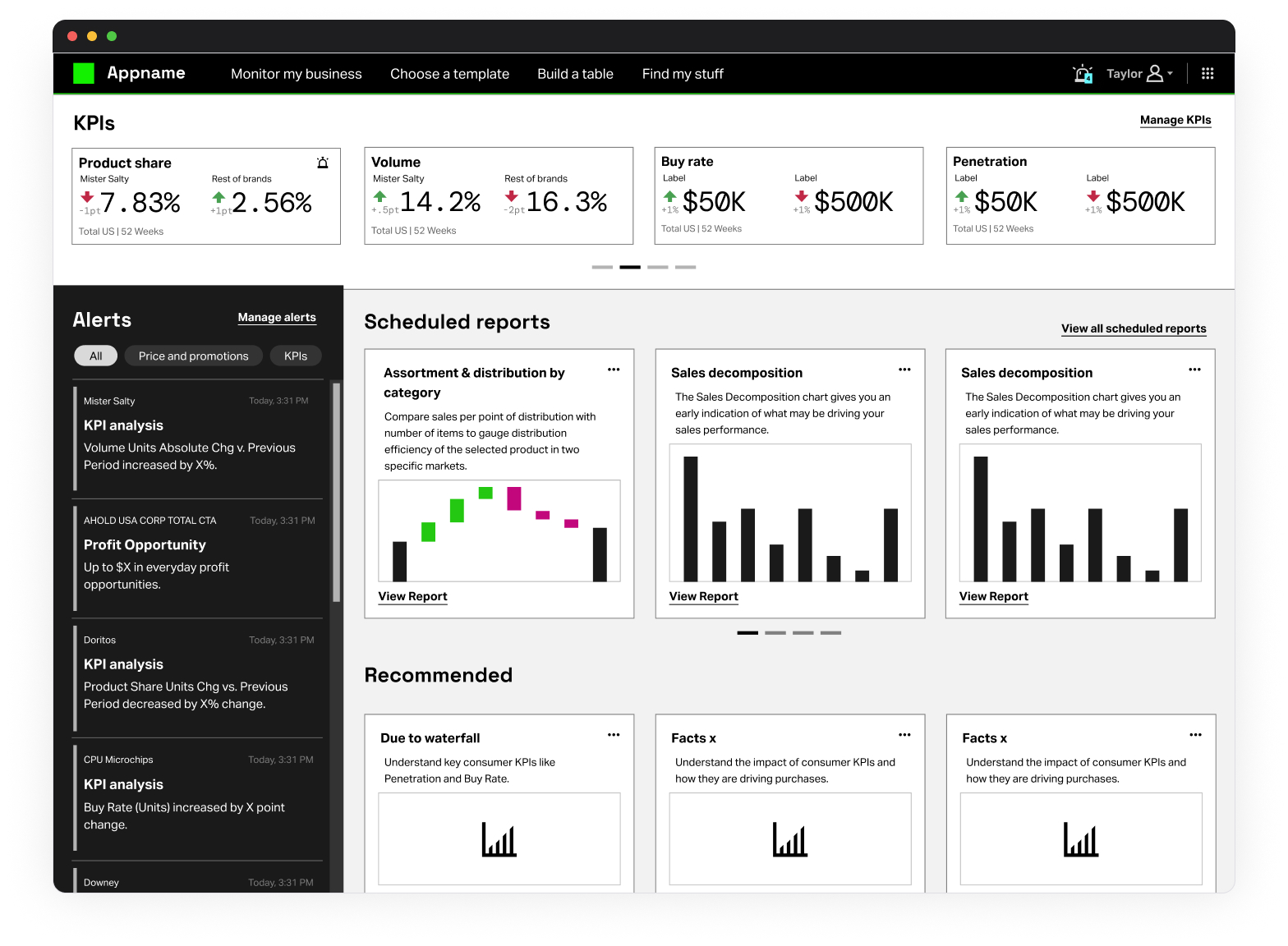Image resolution: width=1288 pixels, height=946 pixels.
Task: Click the Manage KPIs link
Action: 1175,120
